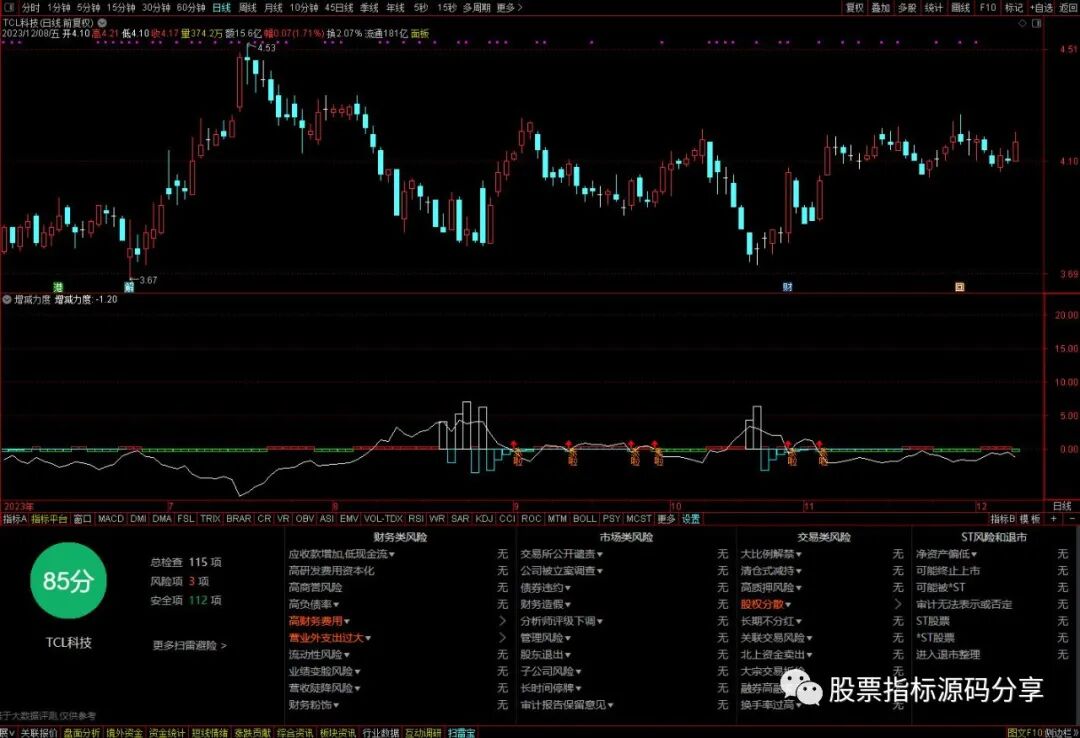Switch to the 分时 period tab
The image size is (1080, 738).
coord(31,8)
